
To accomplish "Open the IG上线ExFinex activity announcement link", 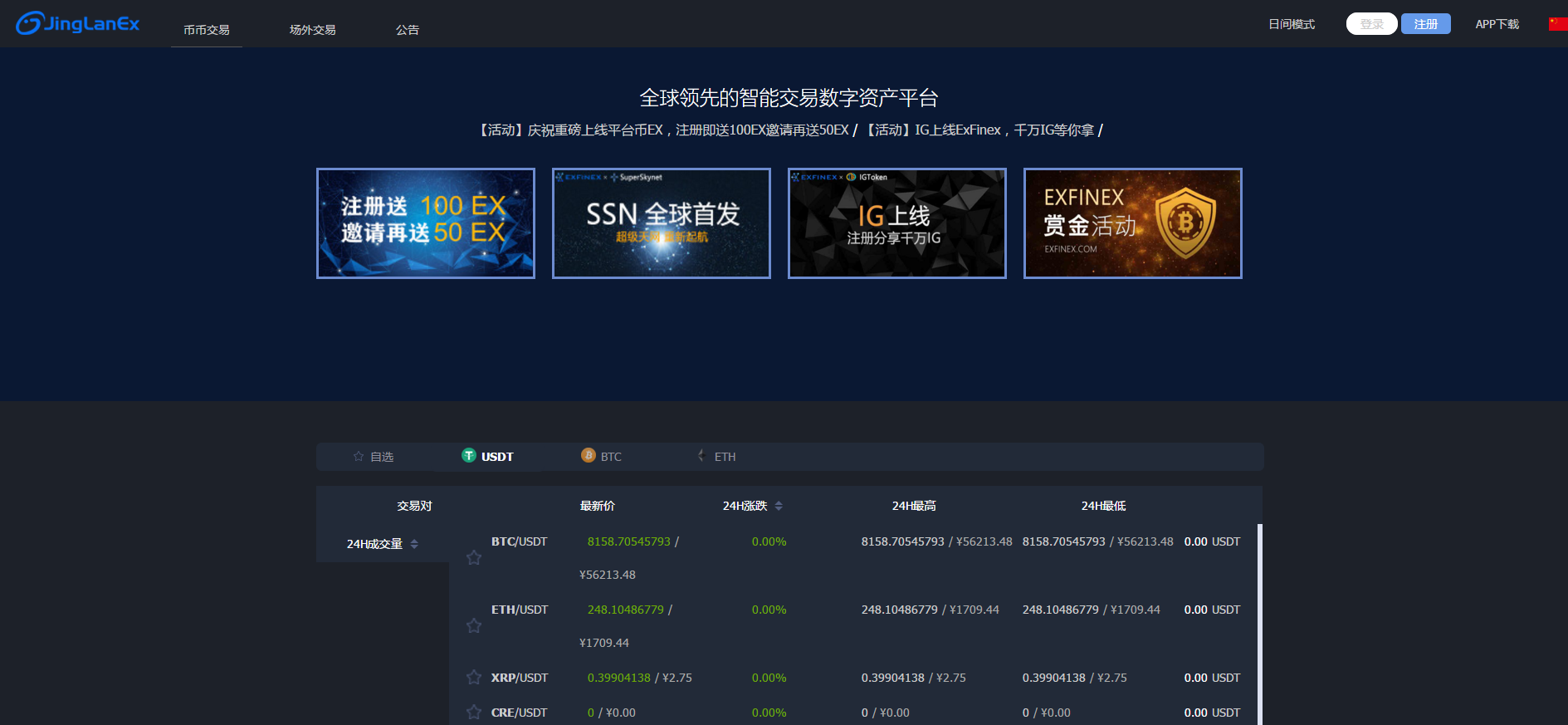I will pos(979,130).
